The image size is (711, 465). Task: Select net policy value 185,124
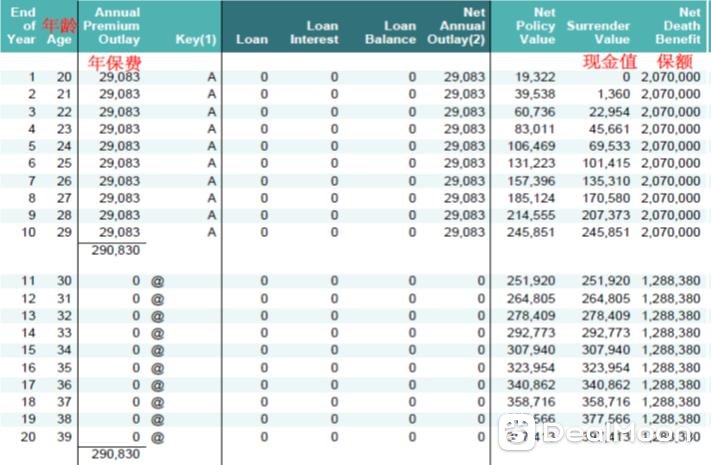coord(531,198)
